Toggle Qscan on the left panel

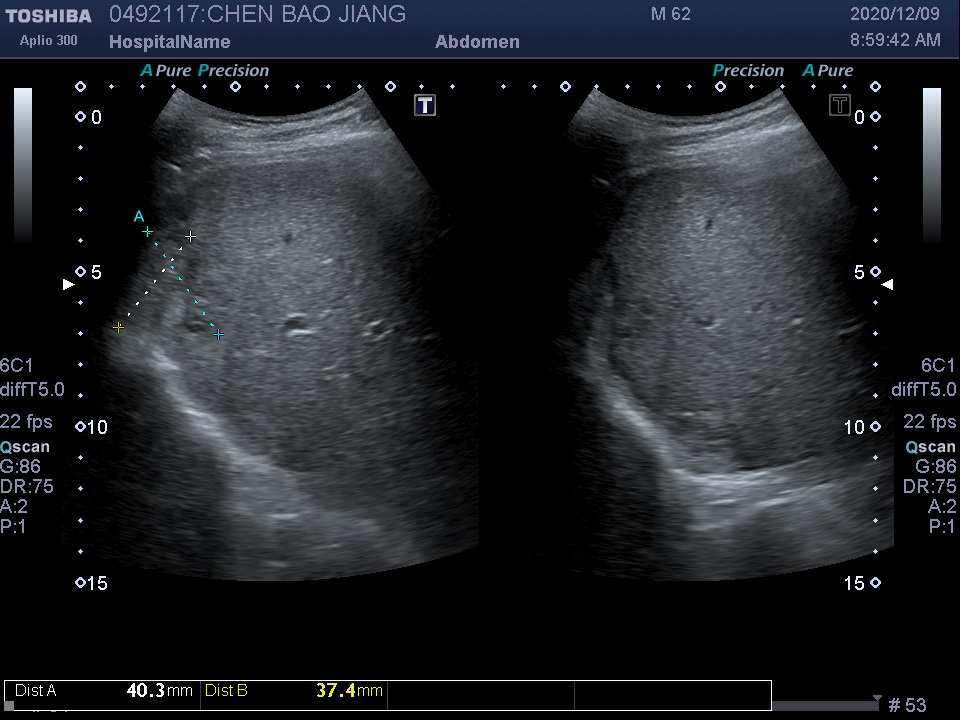pyautogui.click(x=25, y=447)
